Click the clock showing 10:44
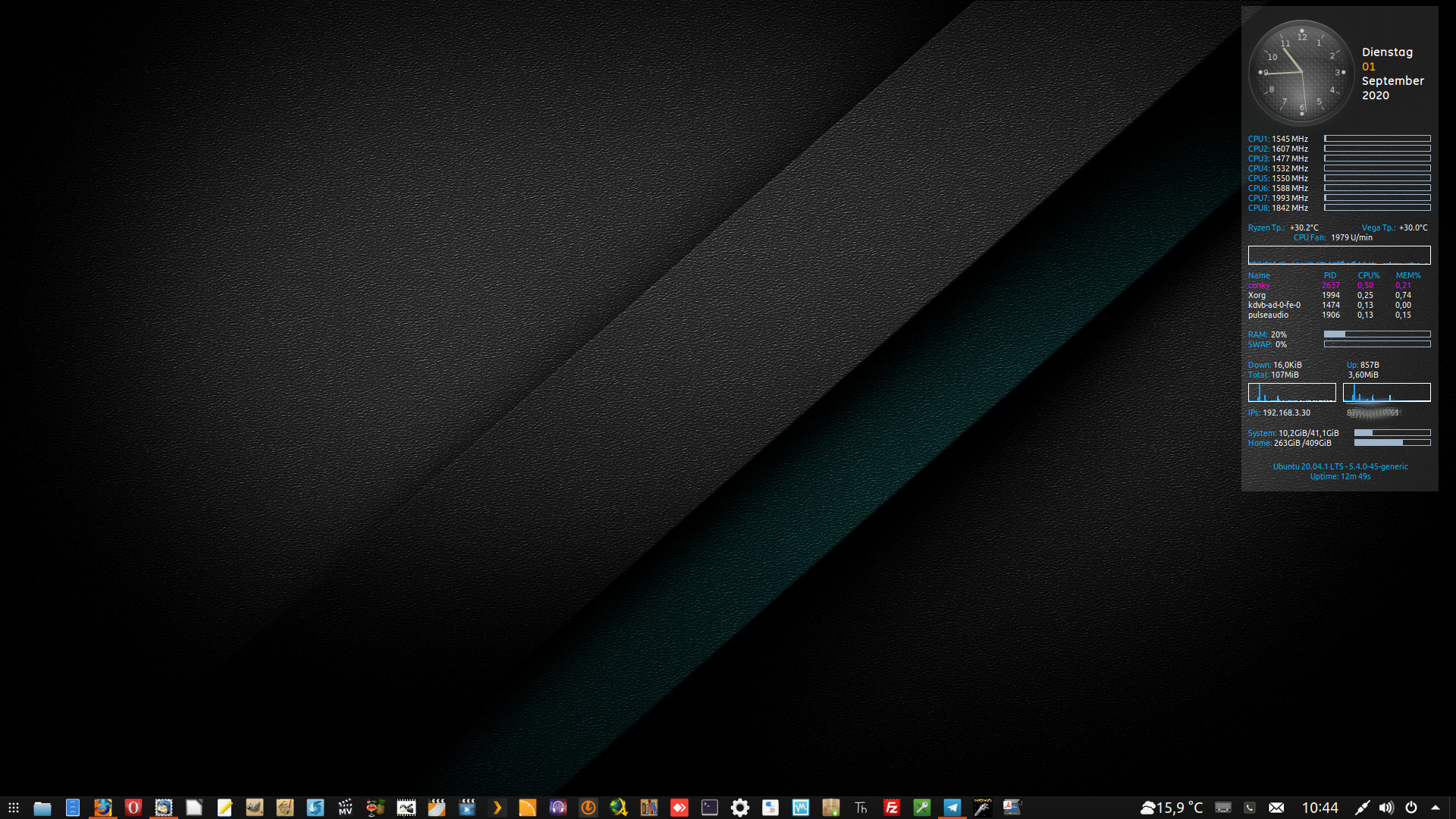The width and height of the screenshot is (1456, 819). [x=1319, y=808]
